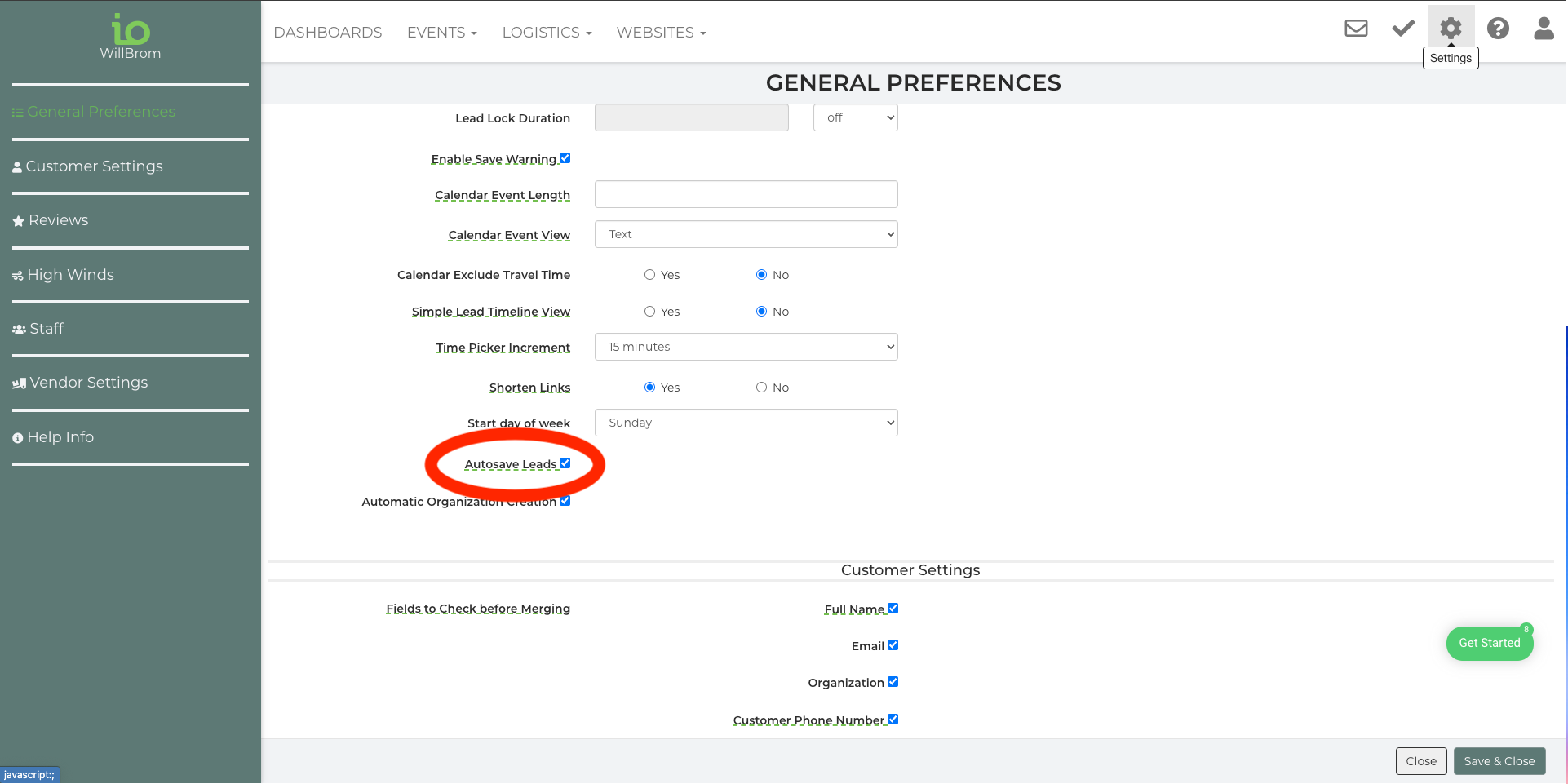Open the Settings gear icon

tap(1451, 29)
